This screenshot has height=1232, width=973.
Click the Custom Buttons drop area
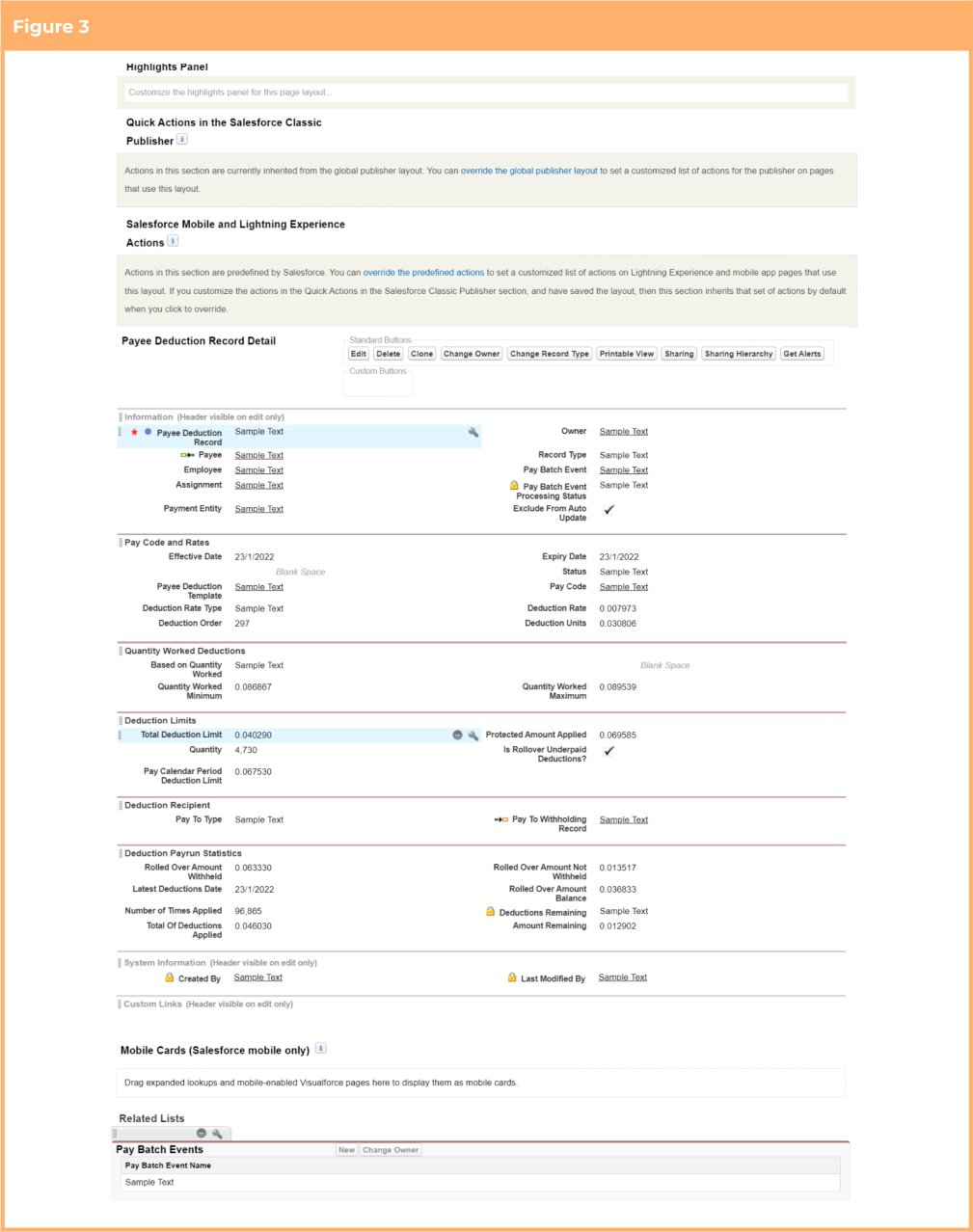tap(378, 382)
